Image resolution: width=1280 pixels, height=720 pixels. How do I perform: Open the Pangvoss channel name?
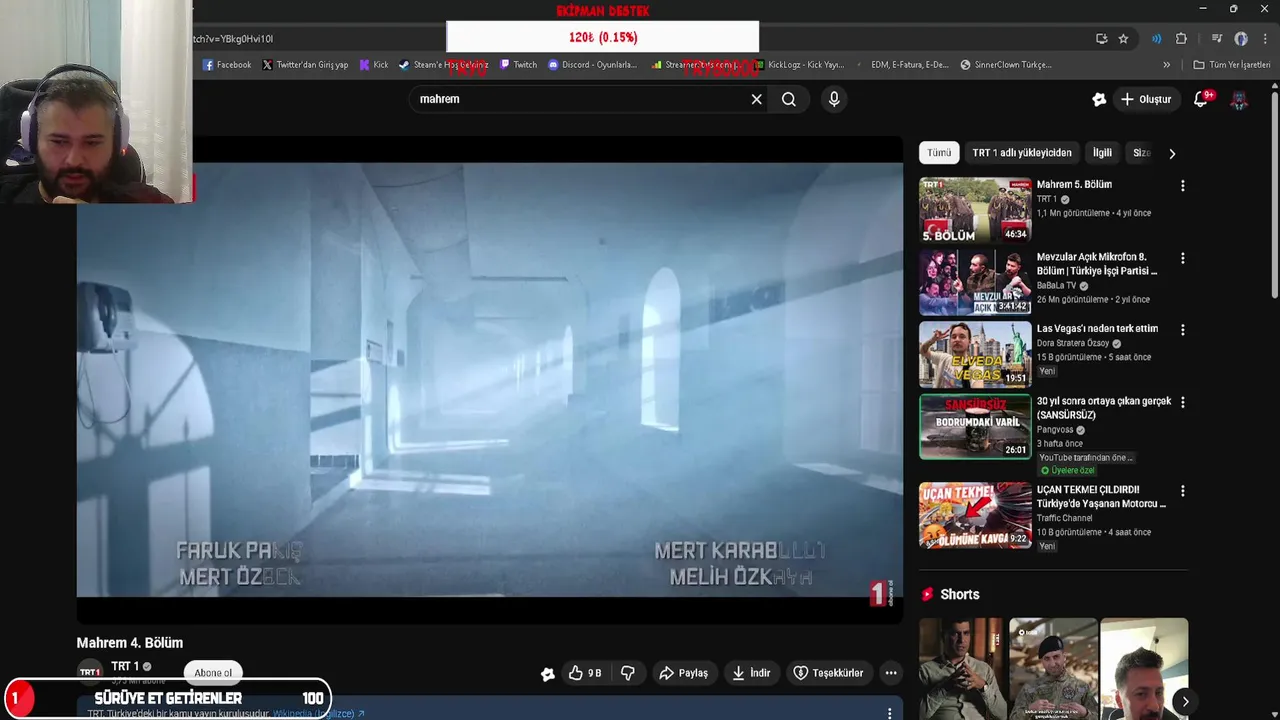[1056, 430]
